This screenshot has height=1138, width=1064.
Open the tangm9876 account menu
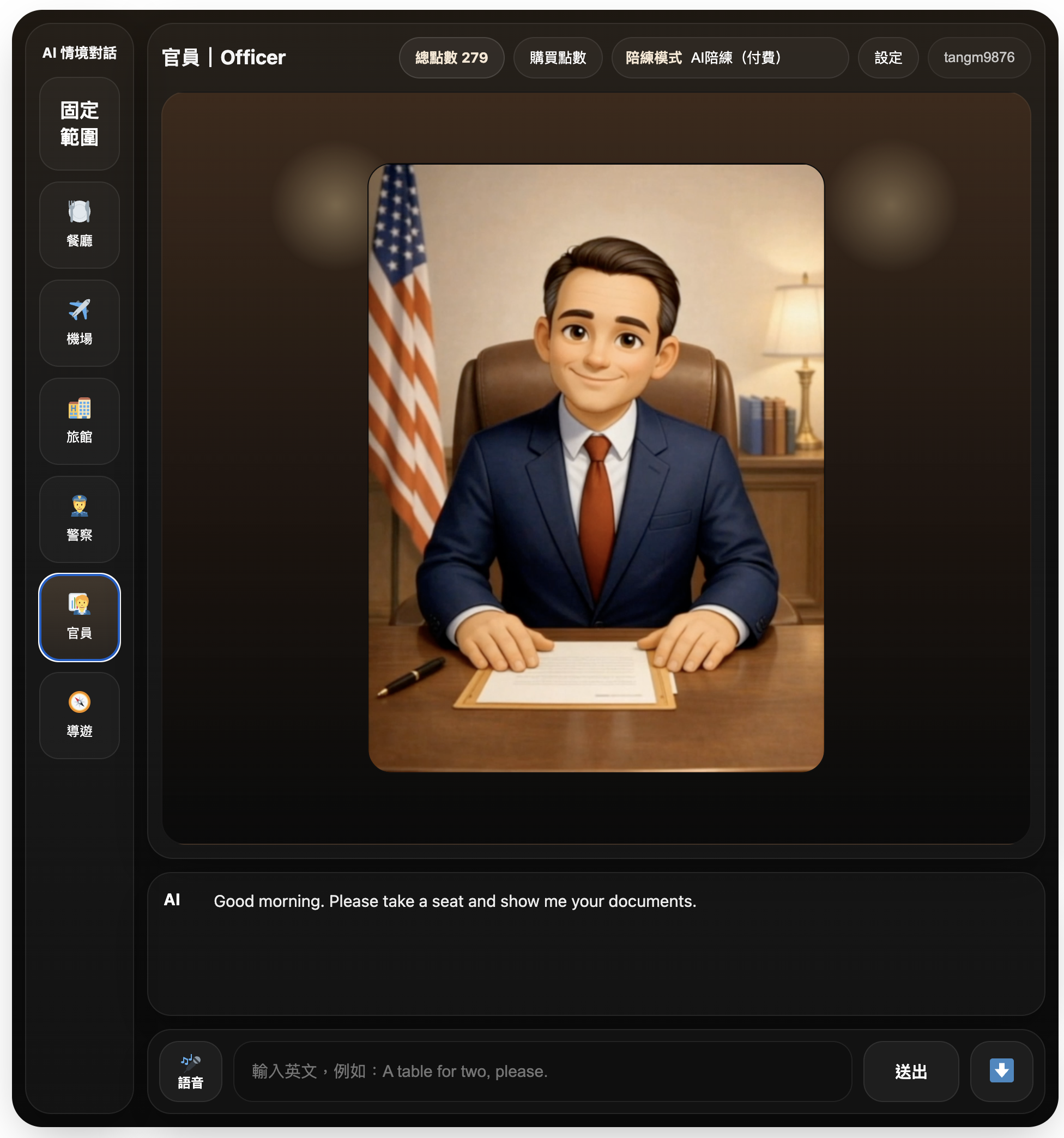979,58
